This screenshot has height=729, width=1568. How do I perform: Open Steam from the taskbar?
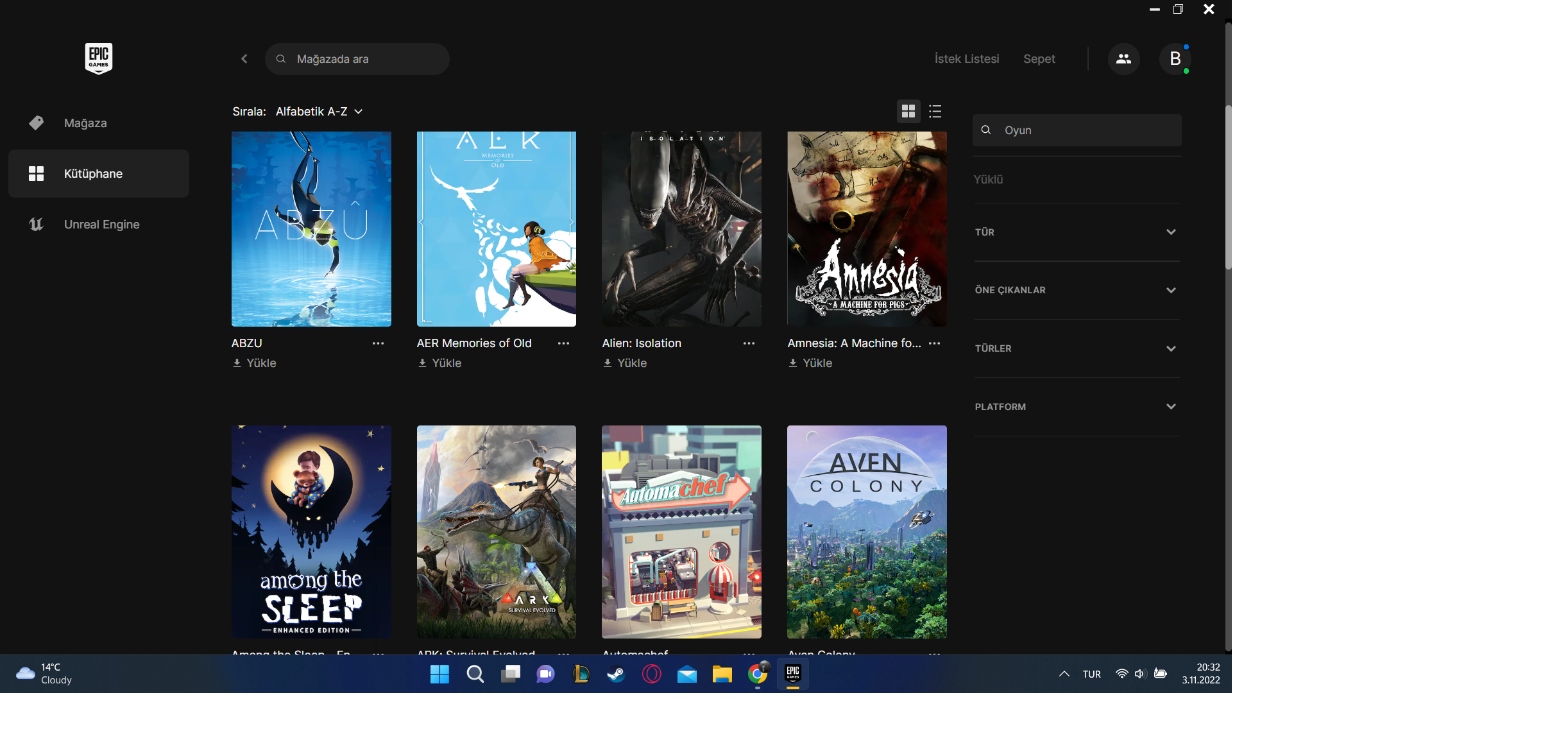[x=617, y=674]
